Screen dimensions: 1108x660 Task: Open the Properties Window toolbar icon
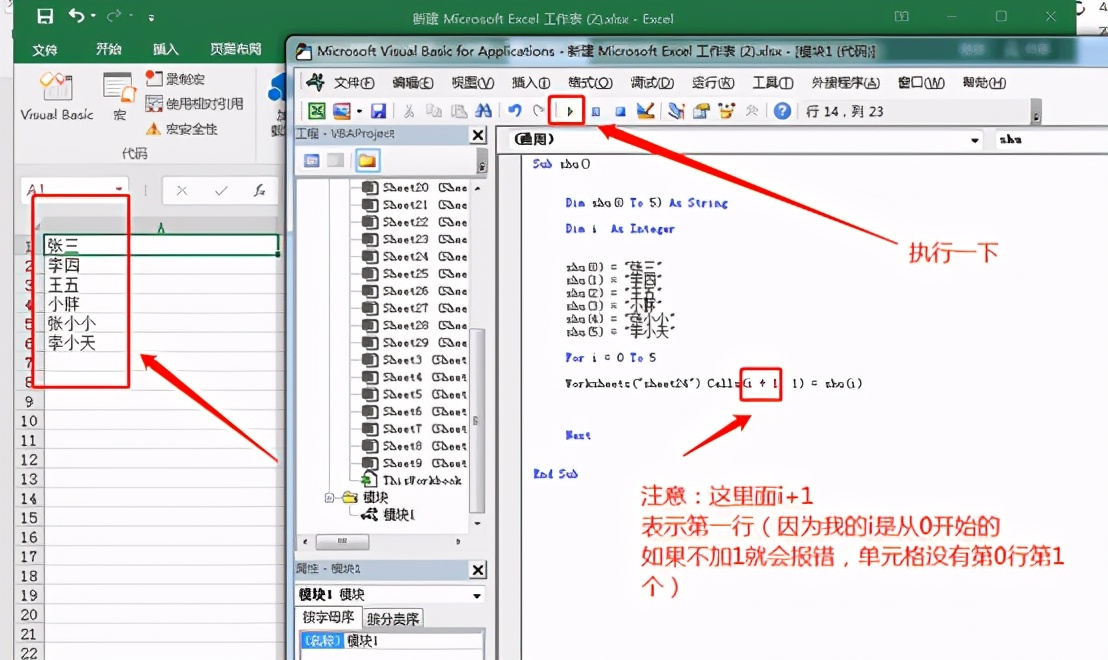point(701,111)
